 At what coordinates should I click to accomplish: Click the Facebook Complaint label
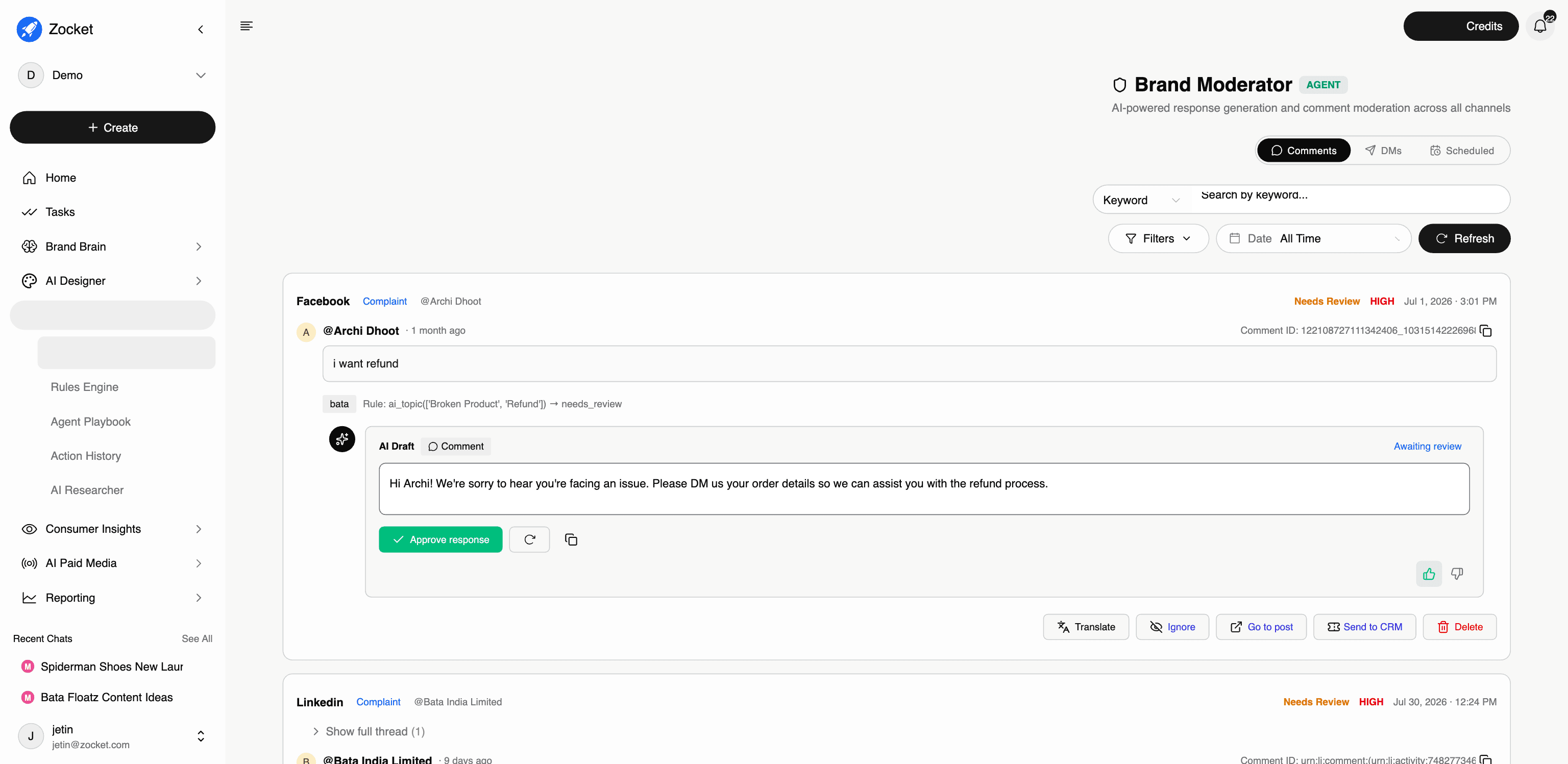coord(385,301)
